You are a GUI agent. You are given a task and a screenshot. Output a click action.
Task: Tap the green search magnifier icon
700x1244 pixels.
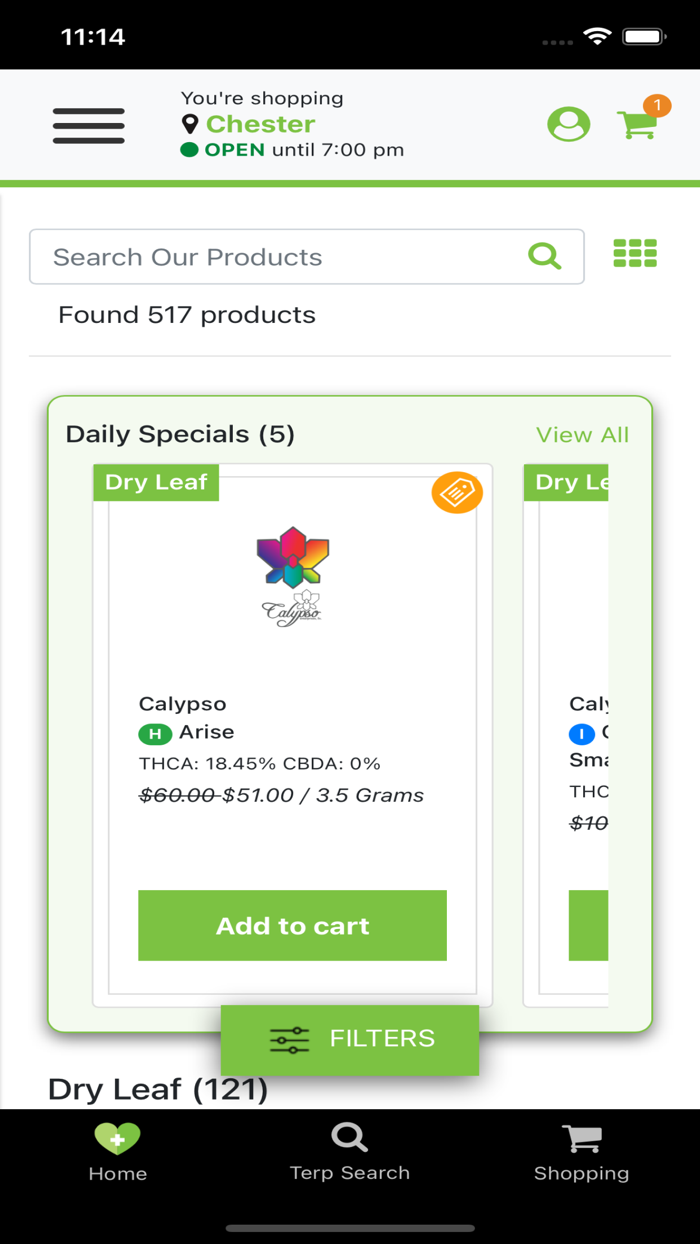tap(544, 257)
